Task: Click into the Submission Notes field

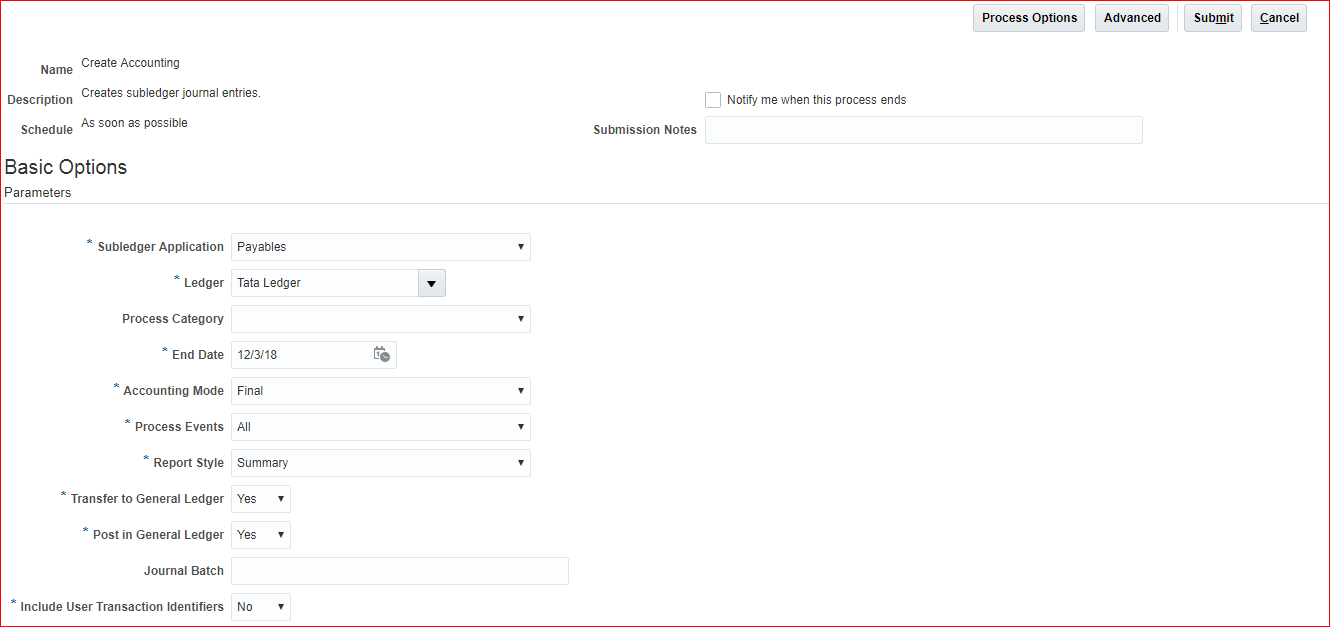Action: (x=923, y=130)
